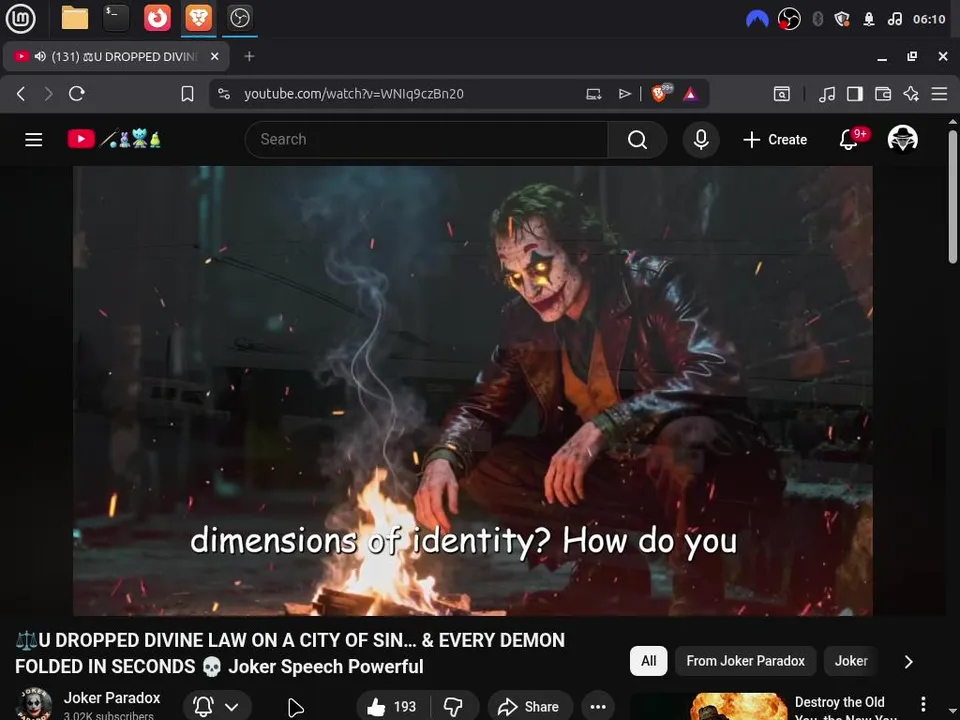Click the install app icon in address bar

click(x=594, y=94)
